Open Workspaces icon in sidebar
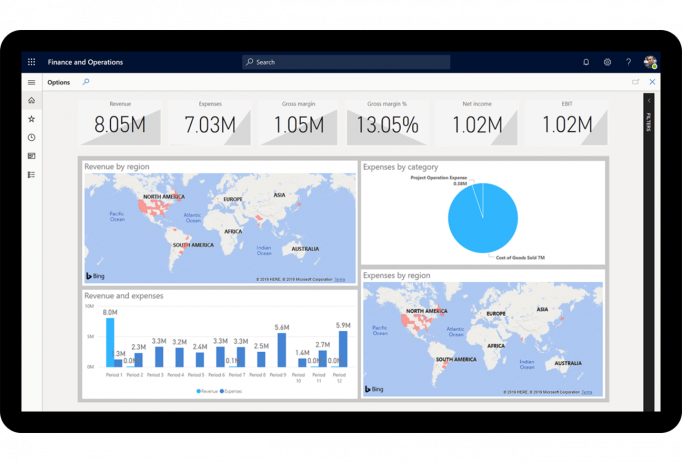682x463 pixels. [31, 156]
